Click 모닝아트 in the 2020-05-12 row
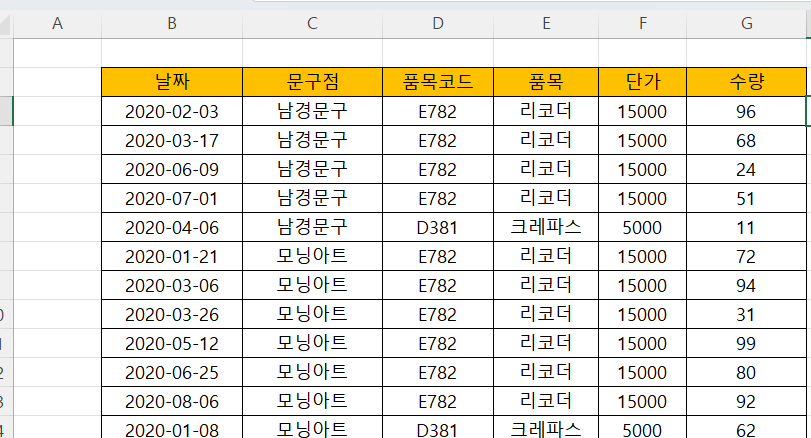 (x=312, y=343)
